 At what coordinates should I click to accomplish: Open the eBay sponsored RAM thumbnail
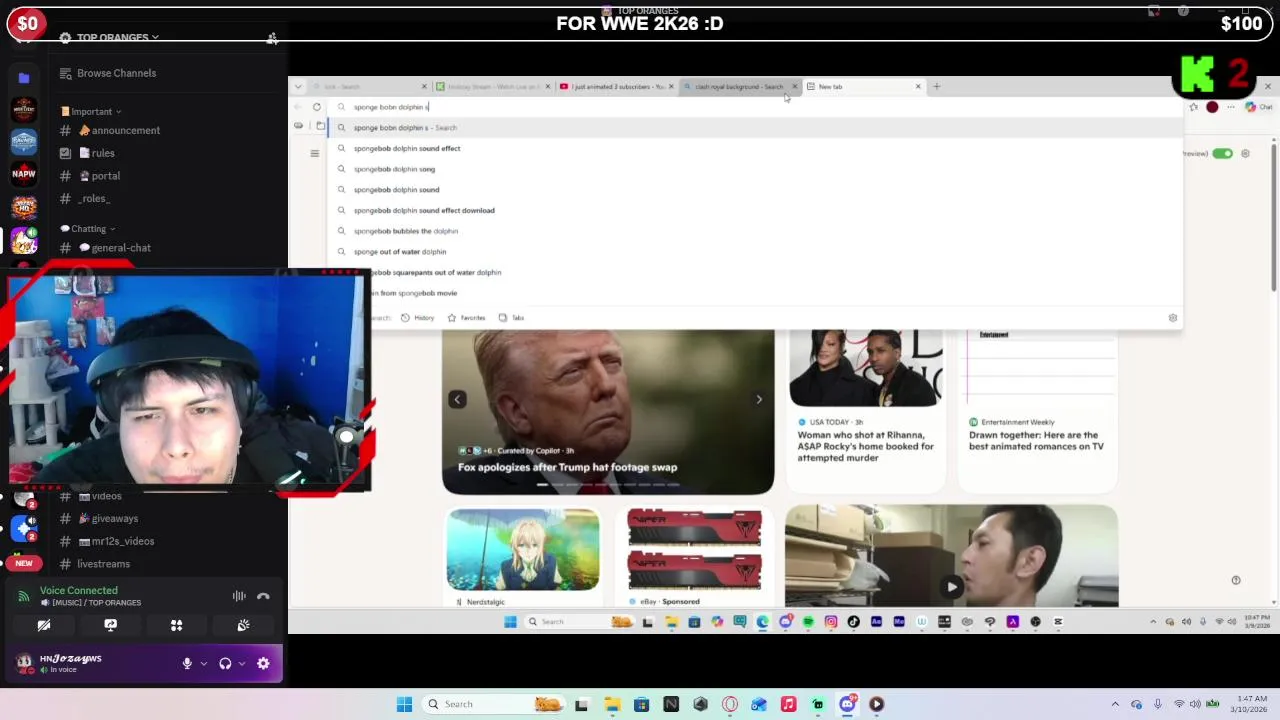[695, 550]
